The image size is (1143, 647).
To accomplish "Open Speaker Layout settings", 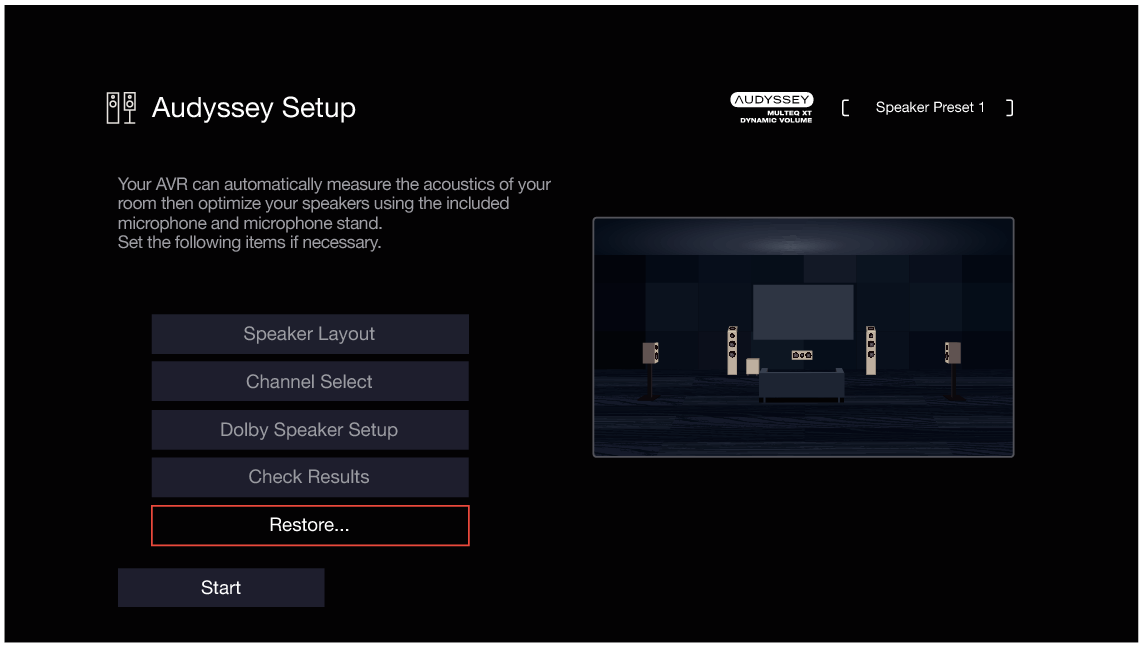I will click(309, 334).
